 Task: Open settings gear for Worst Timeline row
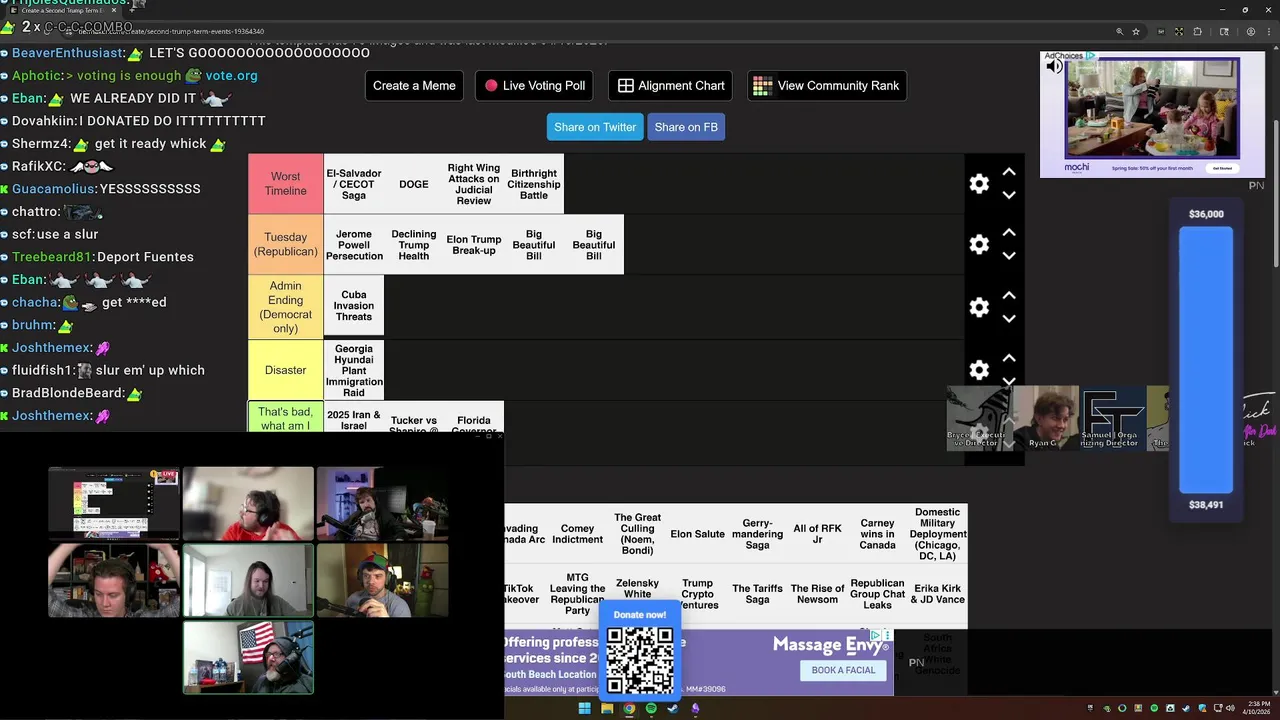tap(979, 184)
